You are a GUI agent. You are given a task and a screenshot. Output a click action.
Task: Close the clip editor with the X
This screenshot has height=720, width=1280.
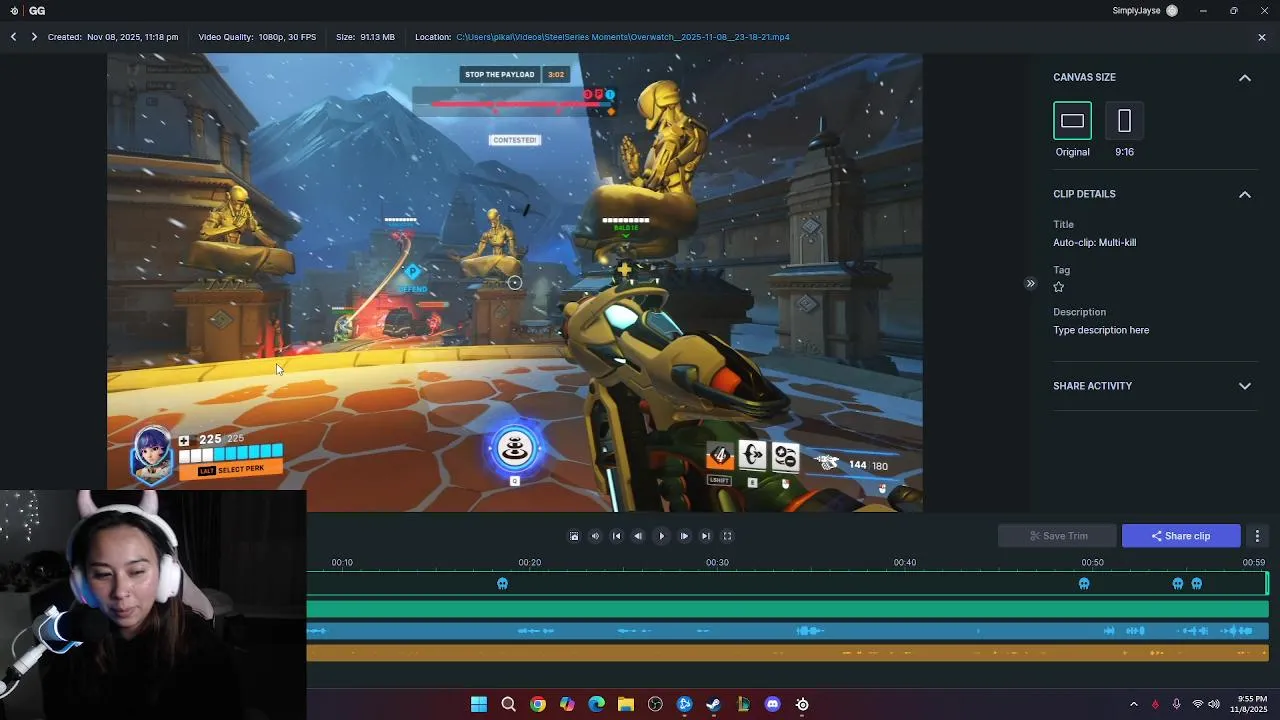pos(1262,37)
